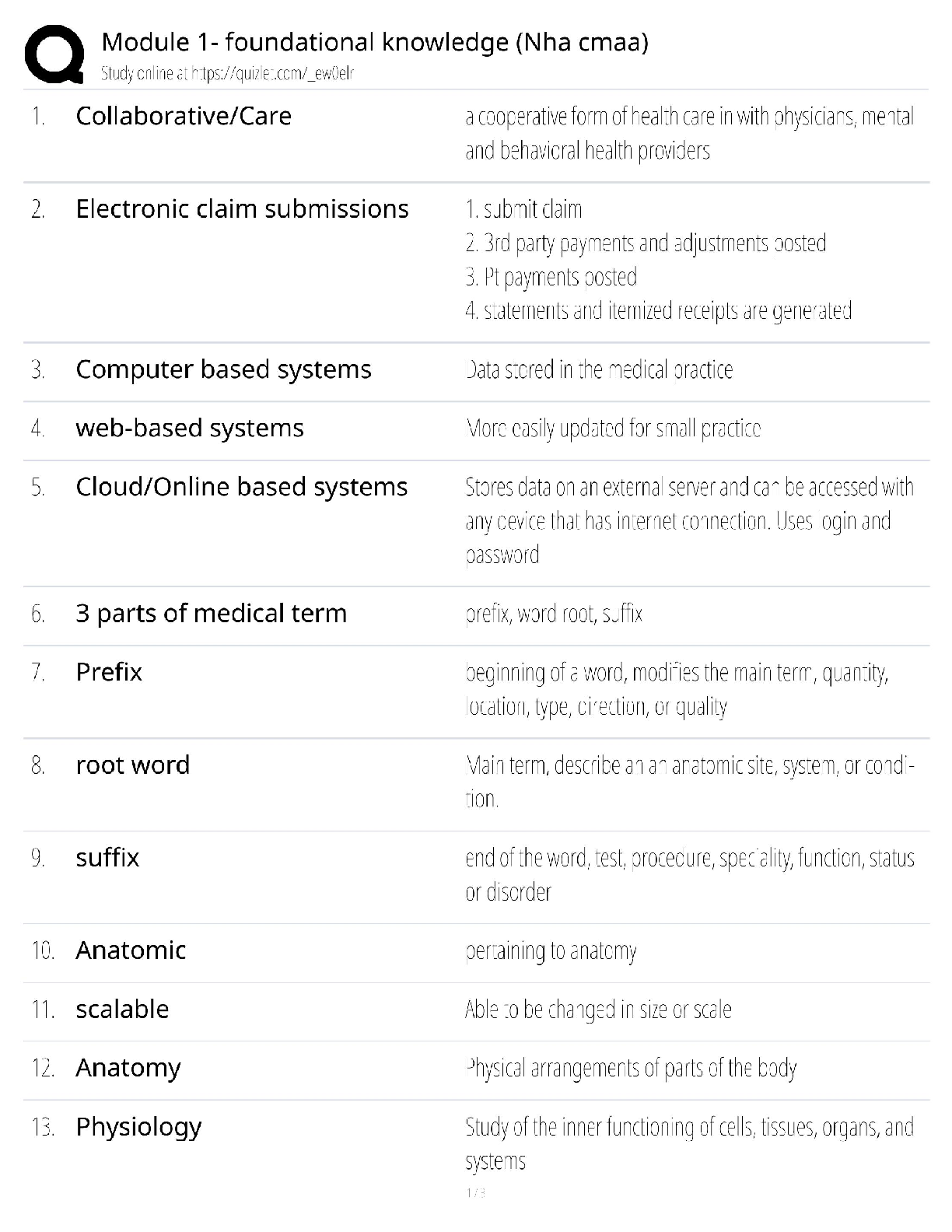The width and height of the screenshot is (952, 1232).
Task: Select the Physiology term
Action: click(138, 1126)
